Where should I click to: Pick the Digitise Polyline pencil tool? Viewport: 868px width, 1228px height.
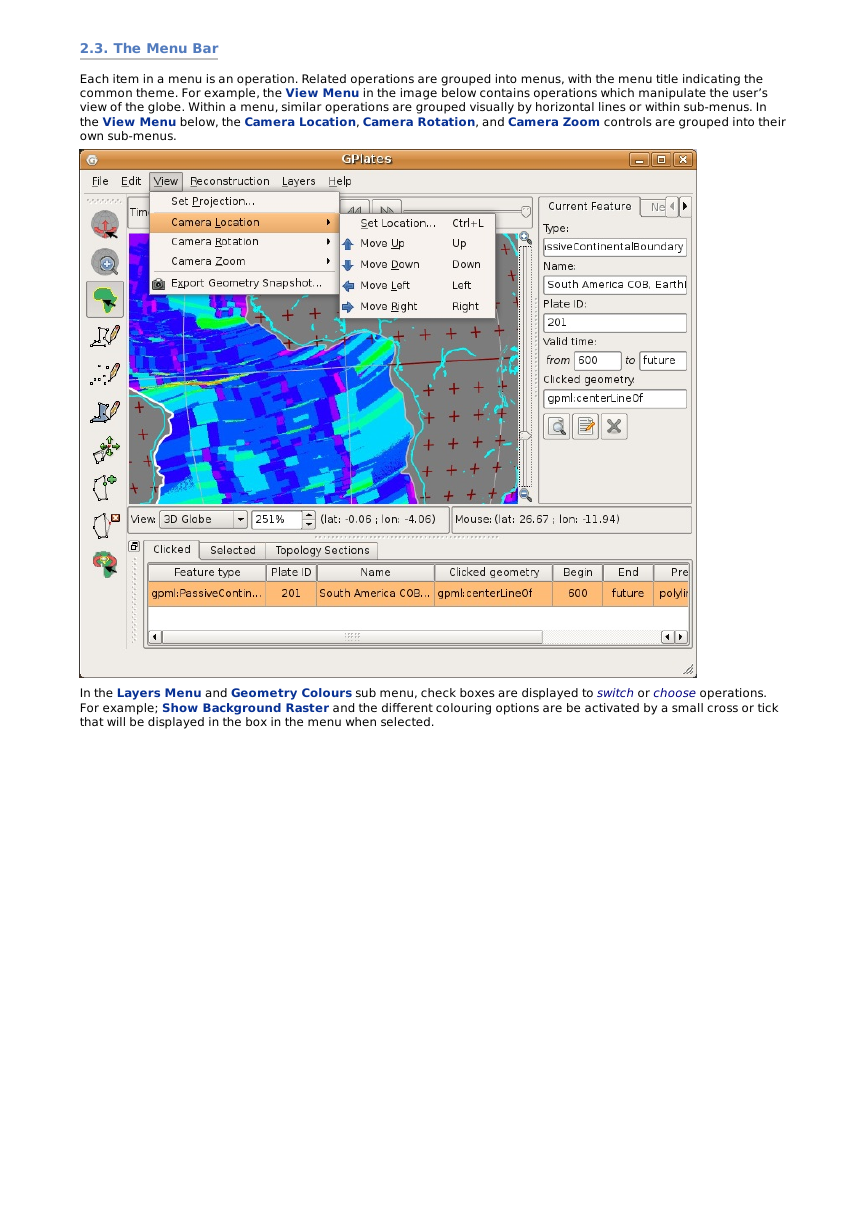click(x=105, y=337)
